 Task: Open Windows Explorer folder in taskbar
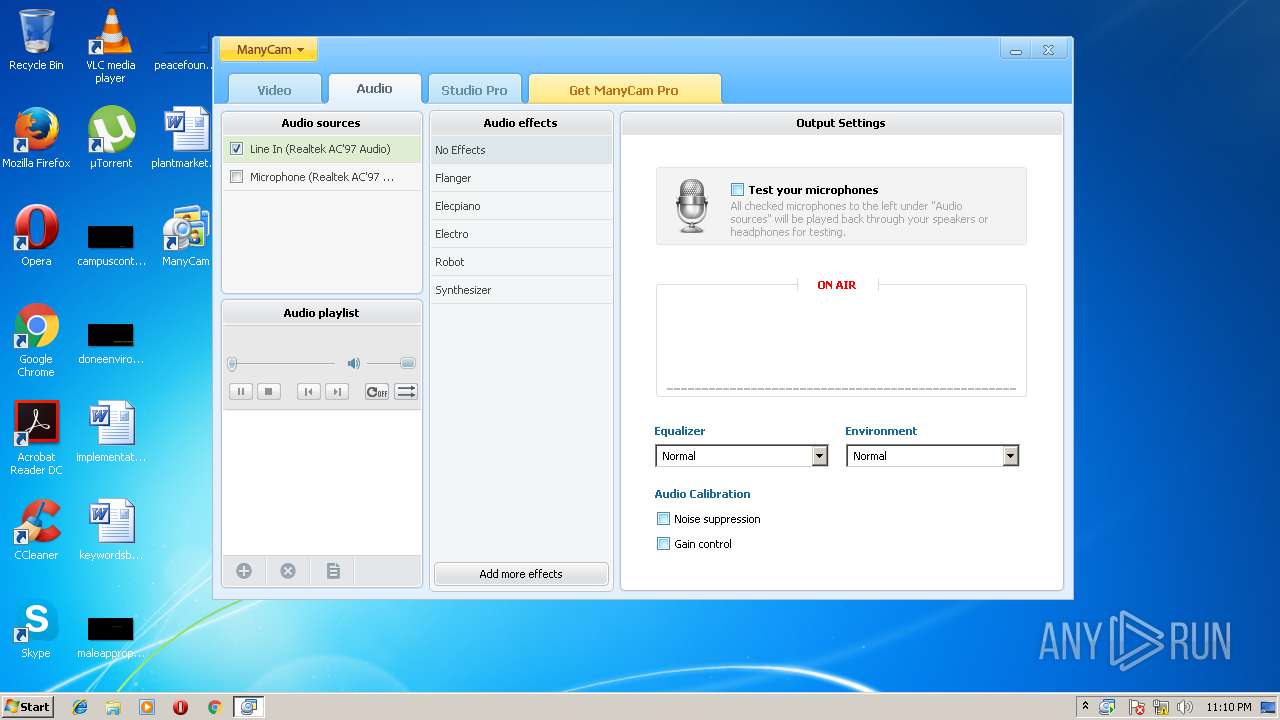pyautogui.click(x=113, y=707)
